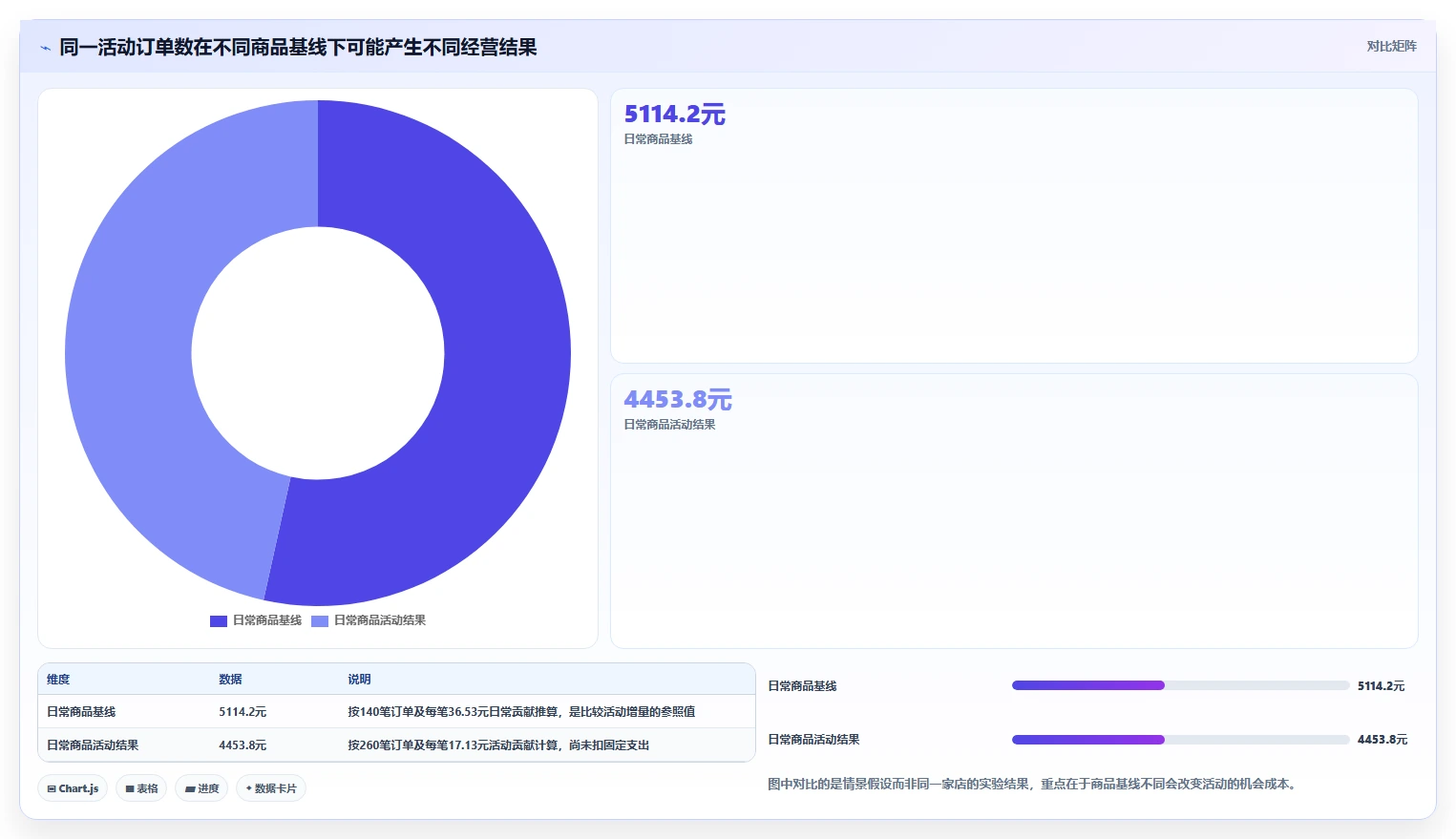
Task: Click the 日常商品活动结果 progress bar
Action: (x=1180, y=740)
